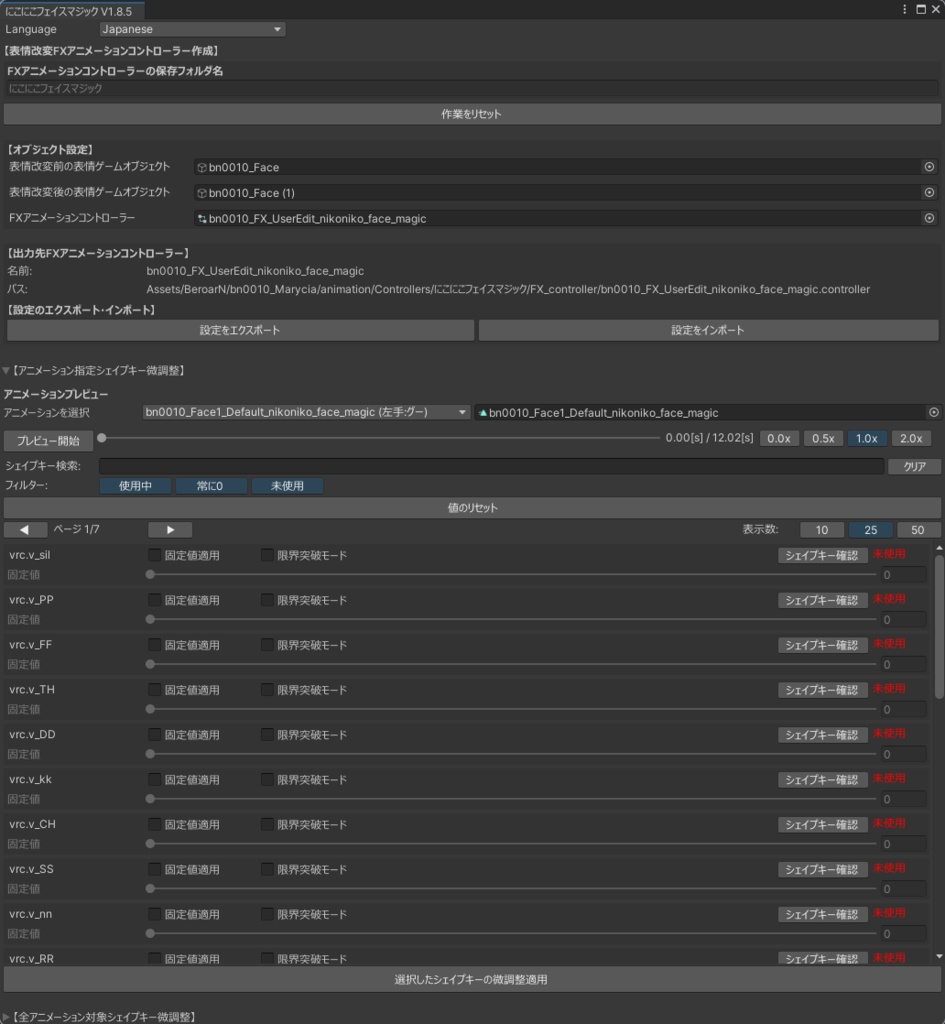Click シェイプキー確認 for vrc.v_CH
Image resolution: width=945 pixels, height=1024 pixels.
pyautogui.click(x=822, y=824)
